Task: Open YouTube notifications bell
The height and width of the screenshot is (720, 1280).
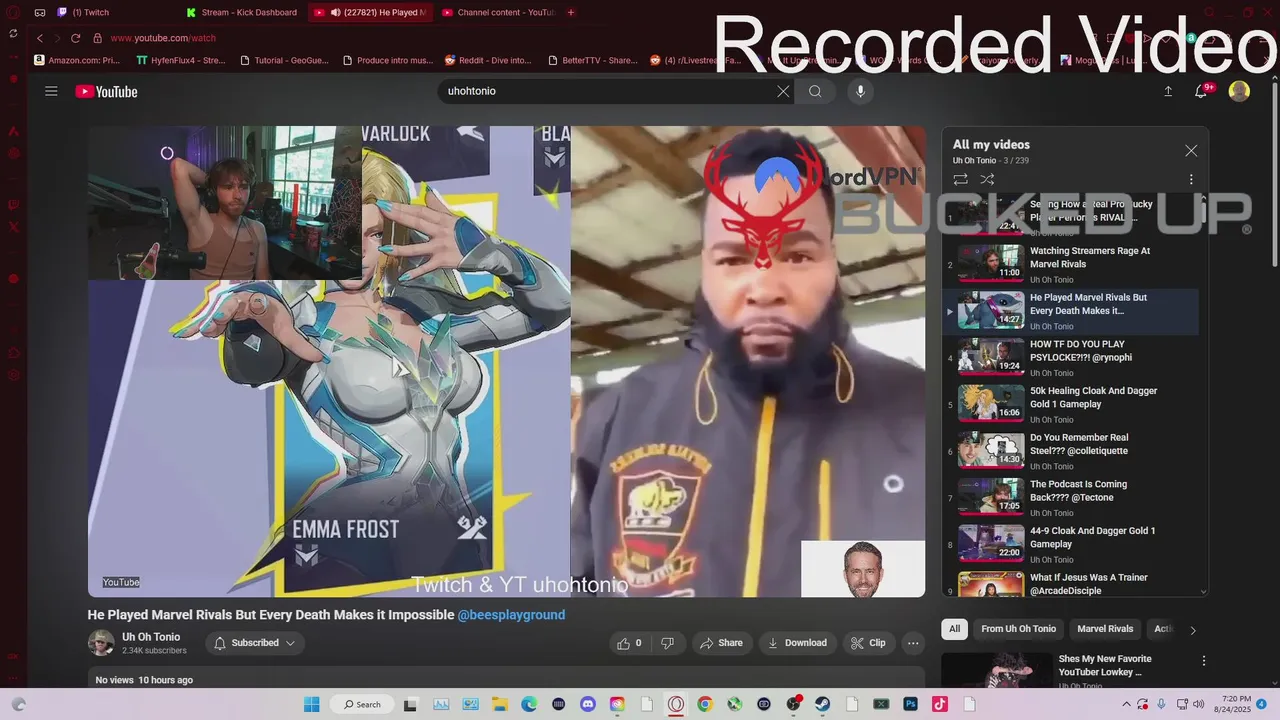Action: [x=1202, y=91]
